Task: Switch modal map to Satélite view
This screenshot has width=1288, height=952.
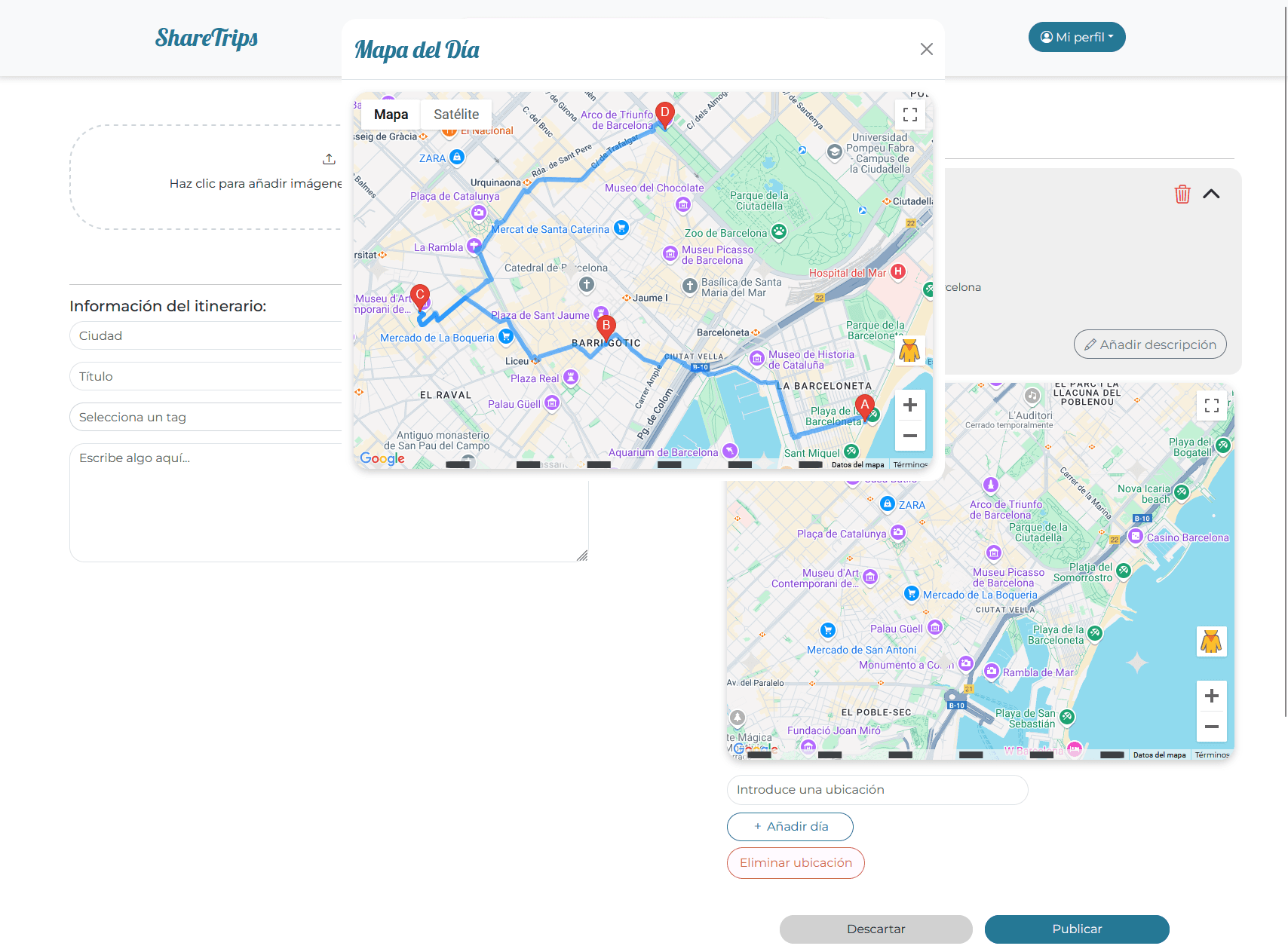Action: pyautogui.click(x=456, y=115)
